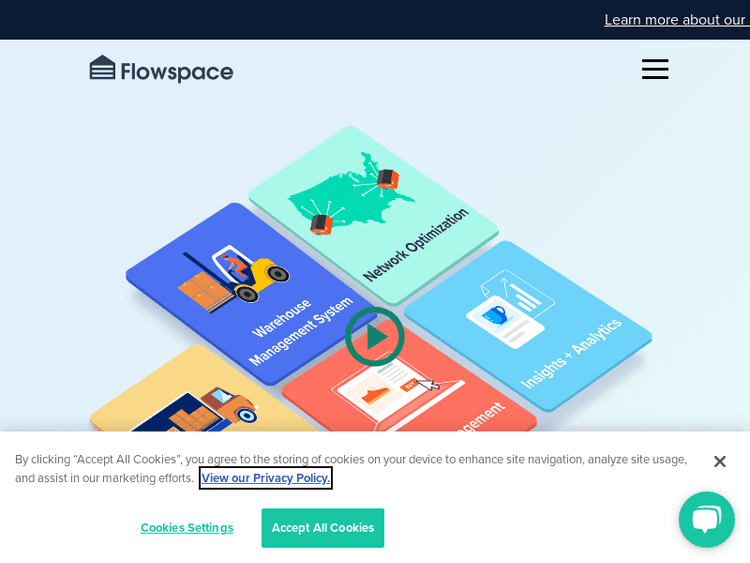Select the Network Optimization label
Screen dimensions: 750x563
pos(416,244)
